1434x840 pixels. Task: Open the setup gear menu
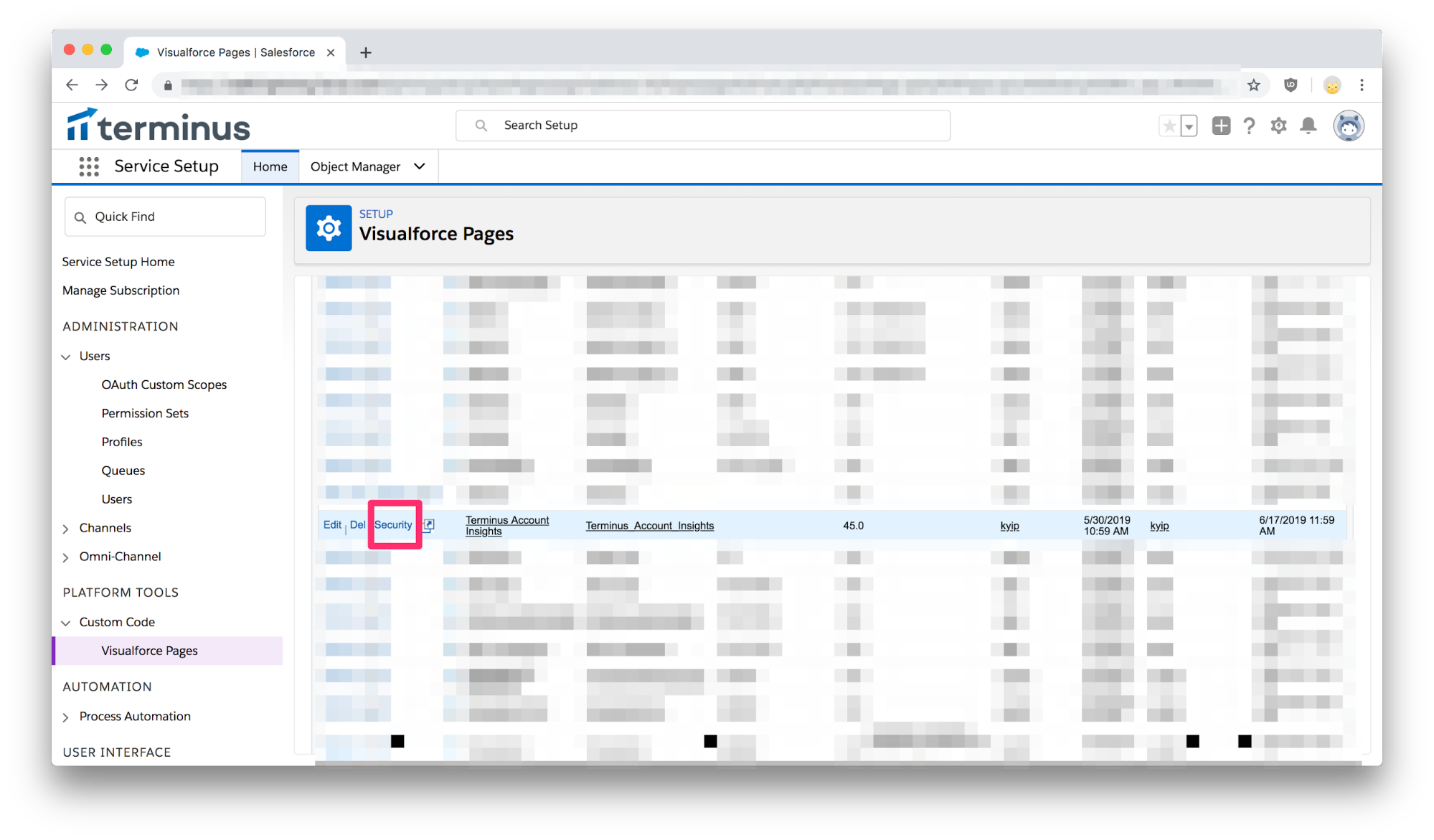pyautogui.click(x=1278, y=126)
